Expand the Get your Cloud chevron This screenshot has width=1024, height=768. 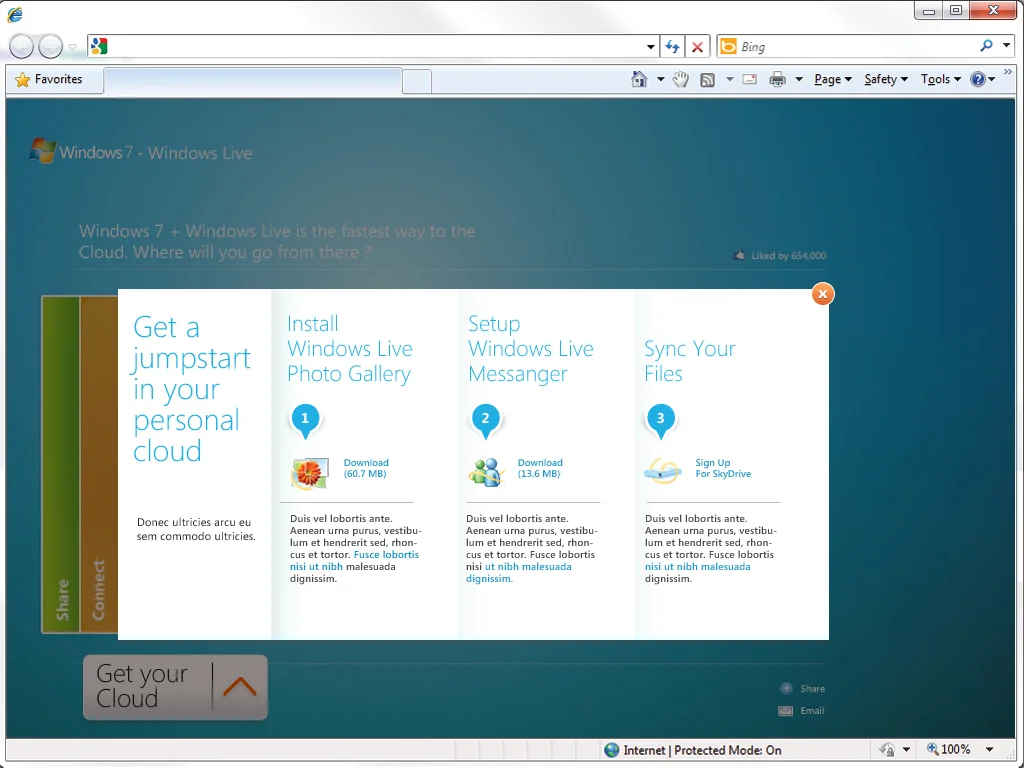239,687
